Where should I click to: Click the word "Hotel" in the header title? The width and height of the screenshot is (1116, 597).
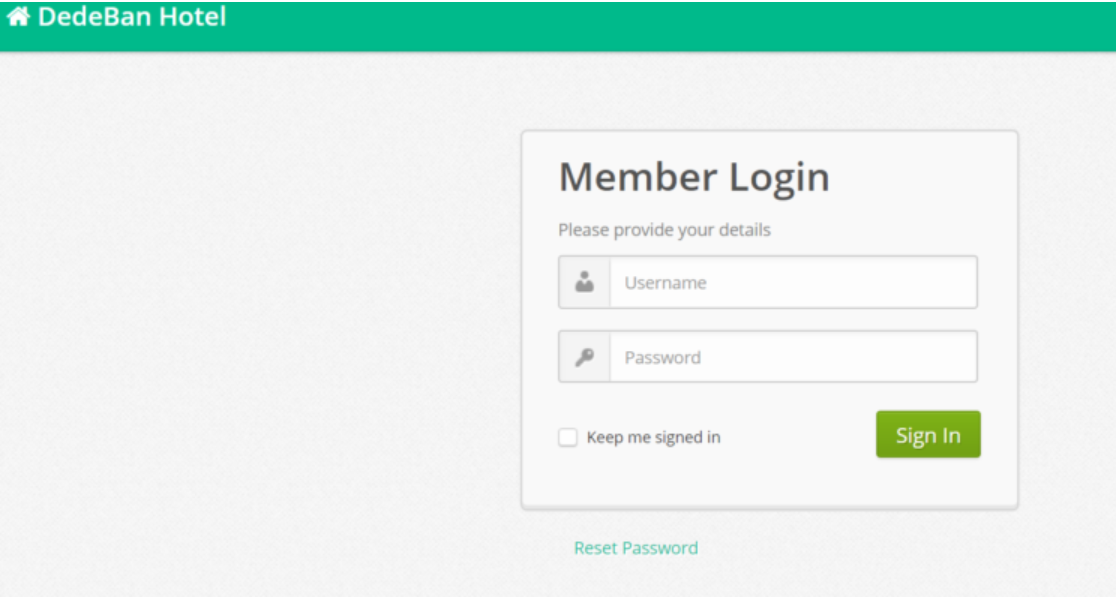[192, 16]
